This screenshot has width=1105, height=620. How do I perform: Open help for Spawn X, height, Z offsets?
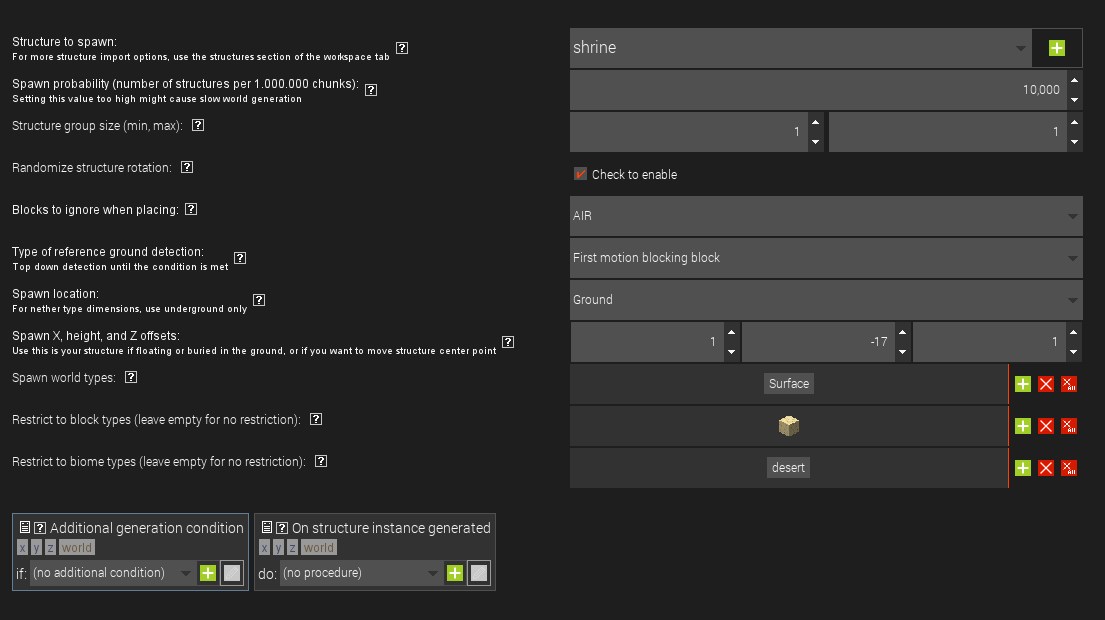pyautogui.click(x=508, y=342)
